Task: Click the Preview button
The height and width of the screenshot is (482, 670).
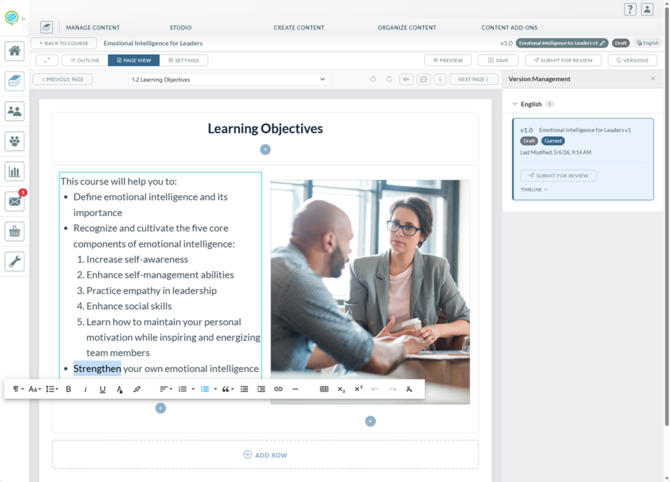Action: tap(448, 60)
